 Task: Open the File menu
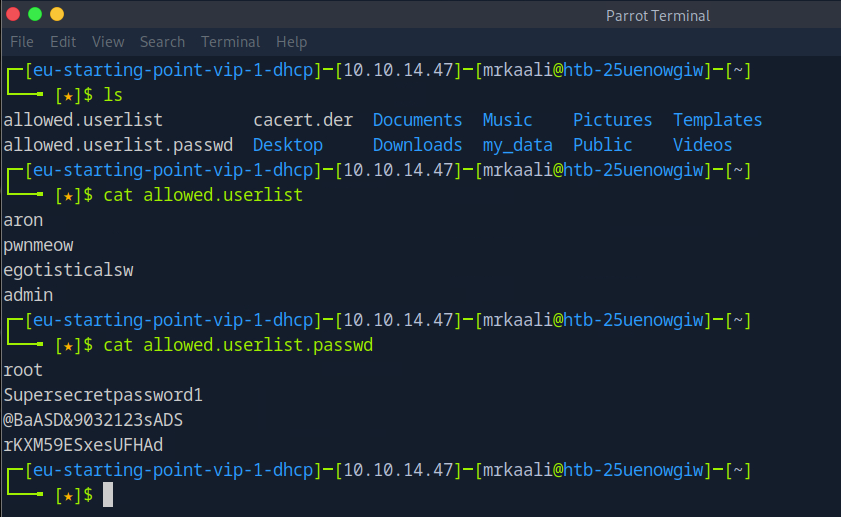pos(21,42)
